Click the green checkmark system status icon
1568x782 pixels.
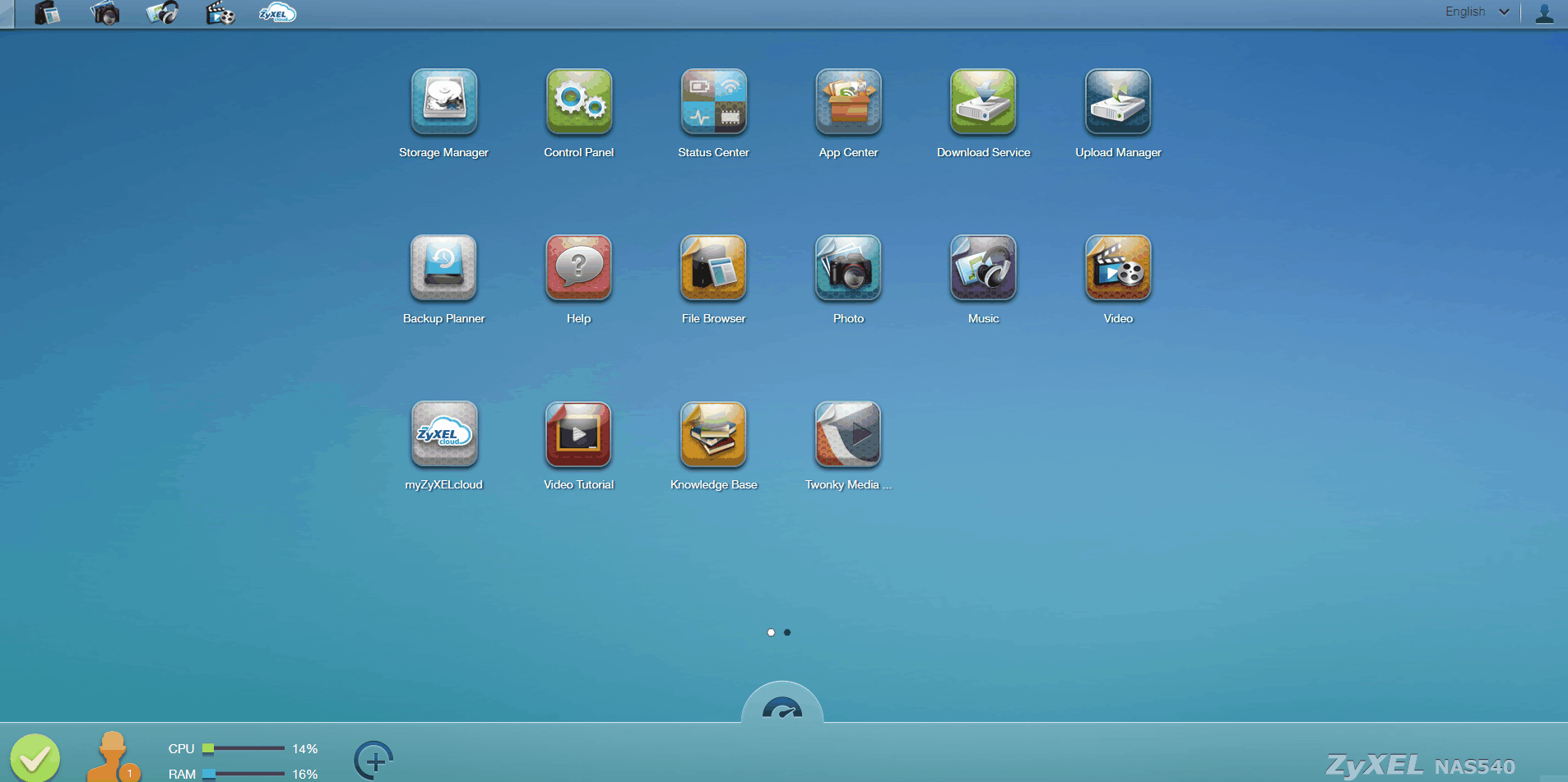point(35,757)
